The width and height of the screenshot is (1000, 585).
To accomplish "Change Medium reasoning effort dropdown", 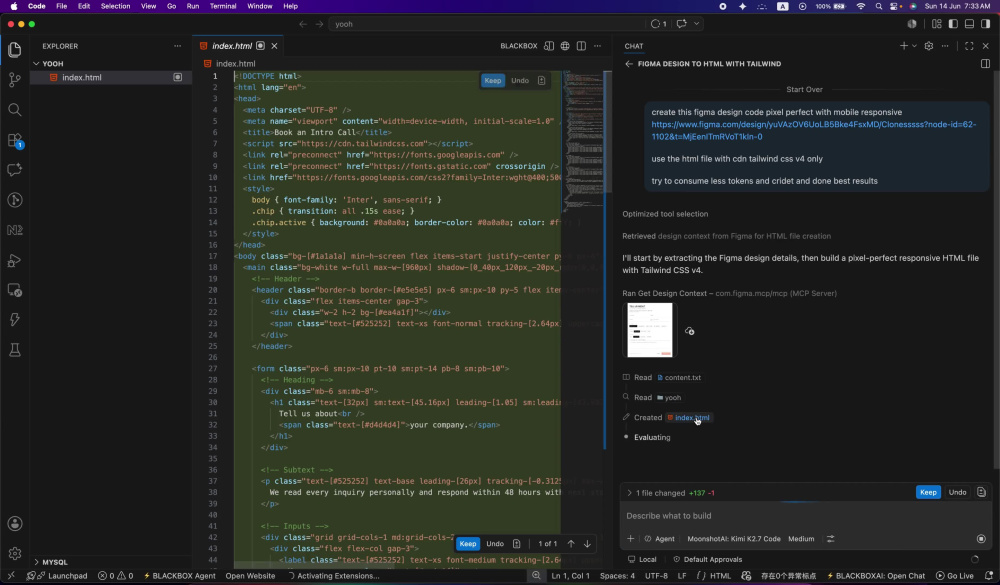I will point(801,538).
